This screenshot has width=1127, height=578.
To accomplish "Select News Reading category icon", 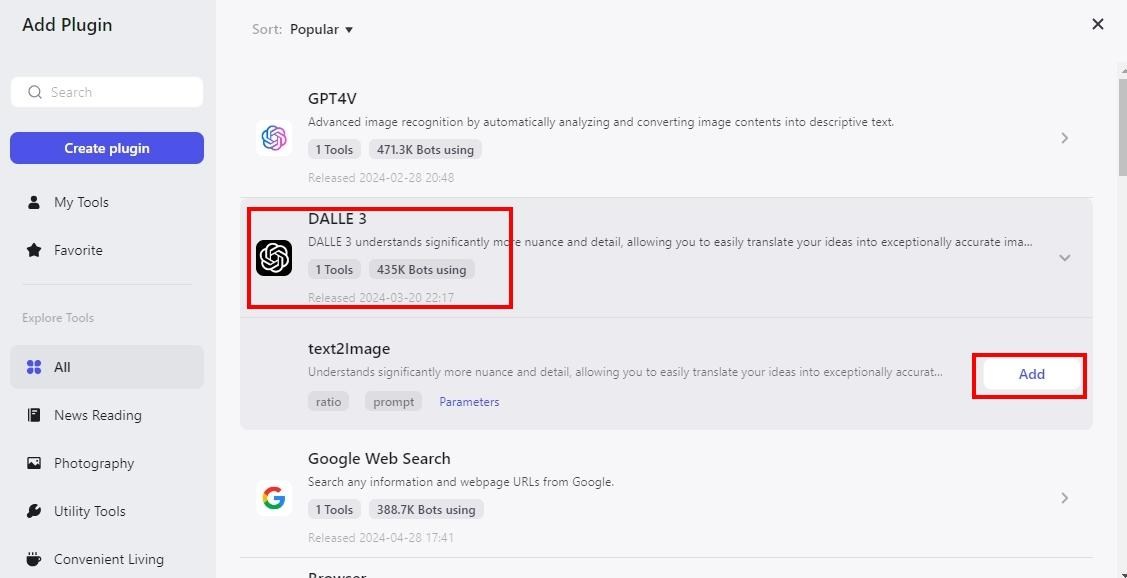I will [x=34, y=415].
